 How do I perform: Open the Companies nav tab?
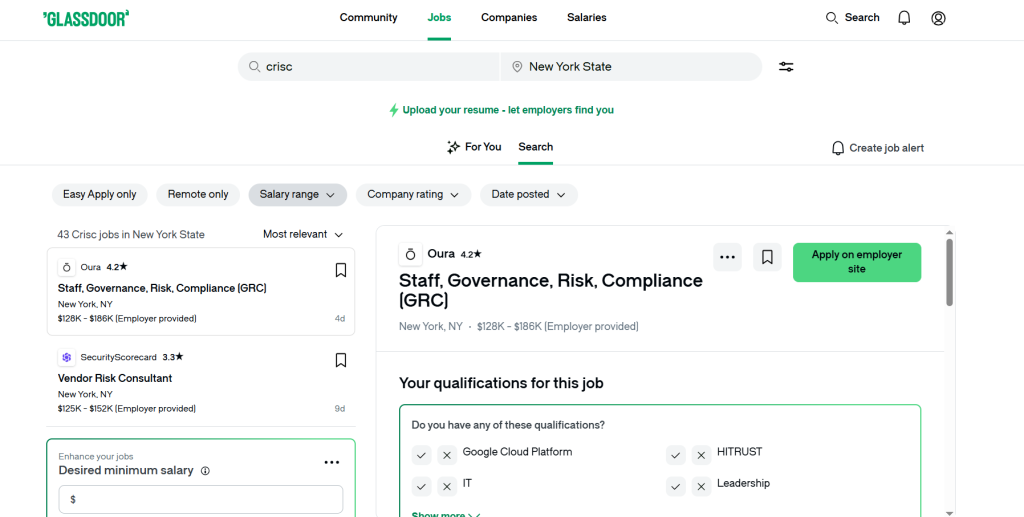tap(509, 18)
